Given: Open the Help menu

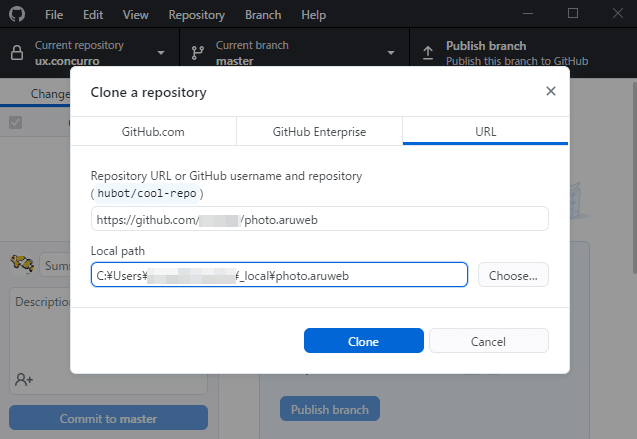Looking at the screenshot, I should click(x=314, y=15).
